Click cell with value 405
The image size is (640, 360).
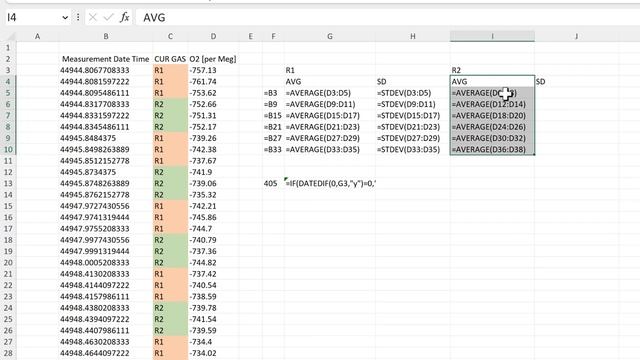click(273, 183)
